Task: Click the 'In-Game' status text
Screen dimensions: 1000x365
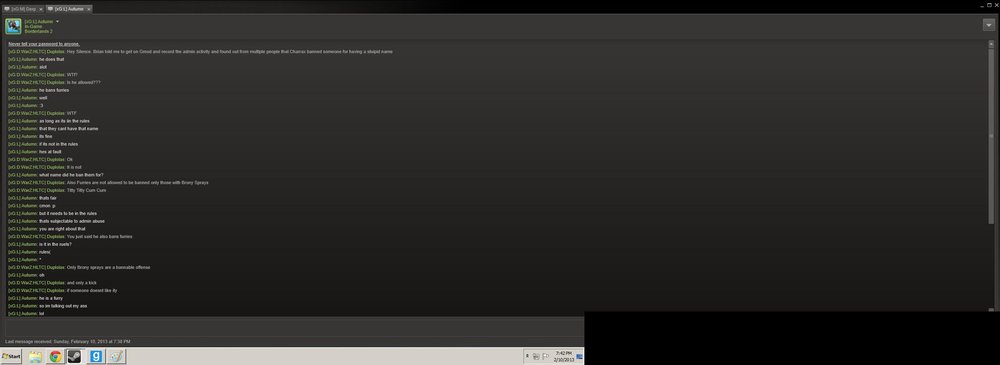Action: point(33,26)
